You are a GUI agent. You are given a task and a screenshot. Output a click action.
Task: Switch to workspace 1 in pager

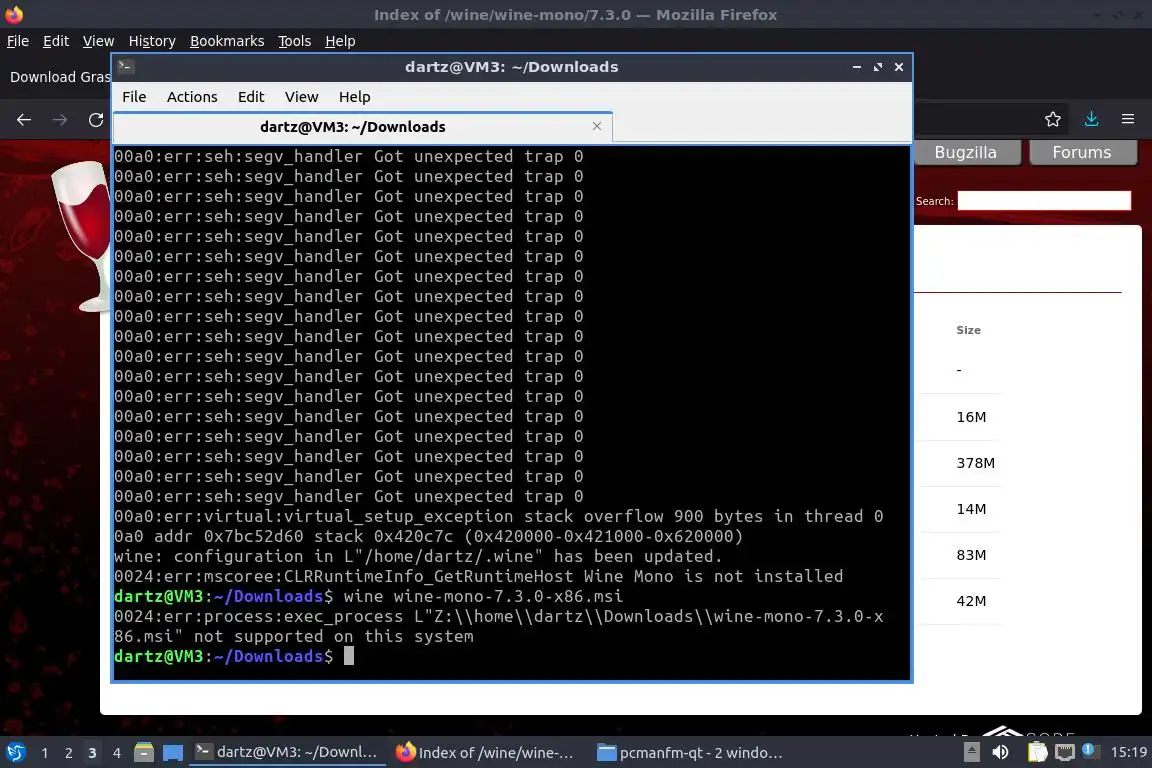click(45, 753)
